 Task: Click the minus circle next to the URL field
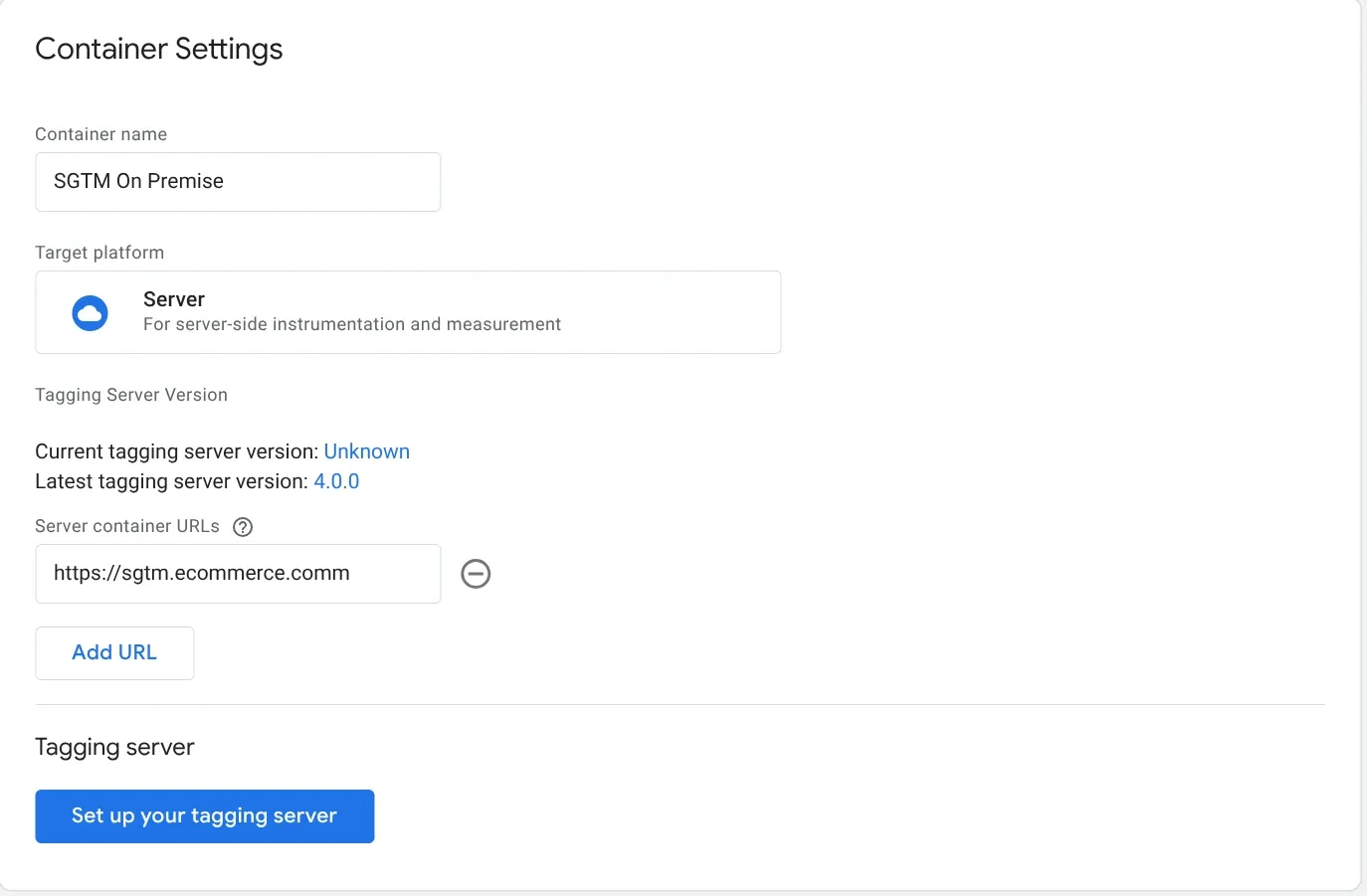pyautogui.click(x=475, y=574)
